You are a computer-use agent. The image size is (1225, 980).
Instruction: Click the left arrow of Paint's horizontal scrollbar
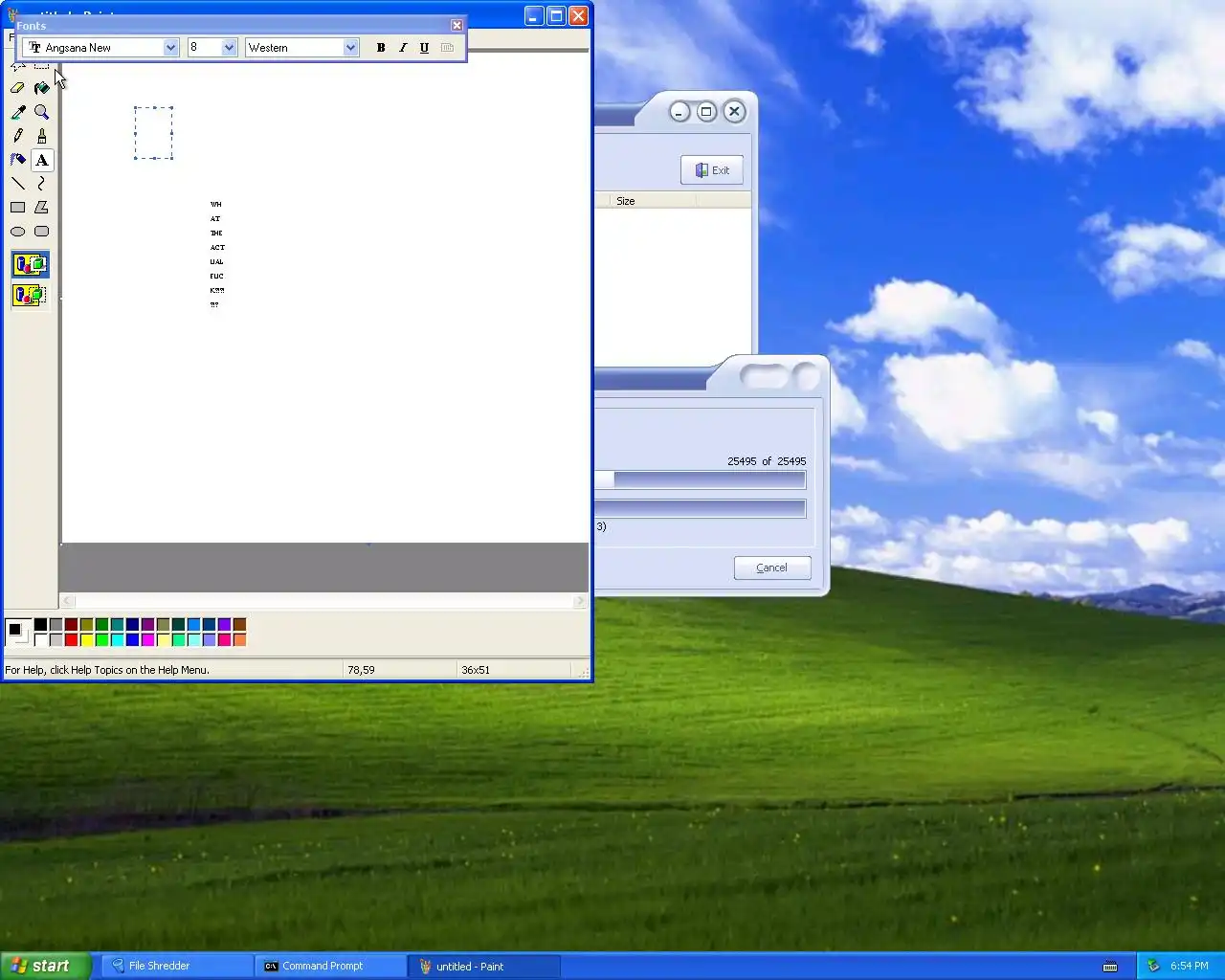[x=67, y=601]
